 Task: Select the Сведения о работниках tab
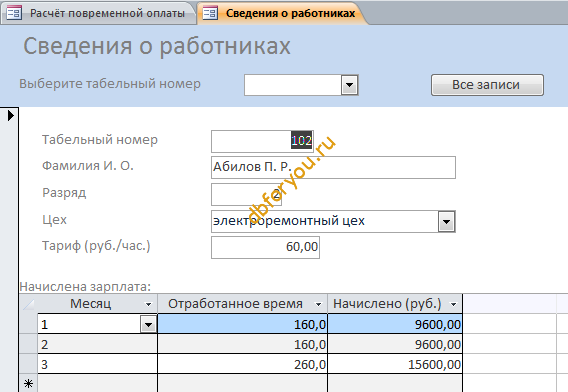tap(283, 13)
